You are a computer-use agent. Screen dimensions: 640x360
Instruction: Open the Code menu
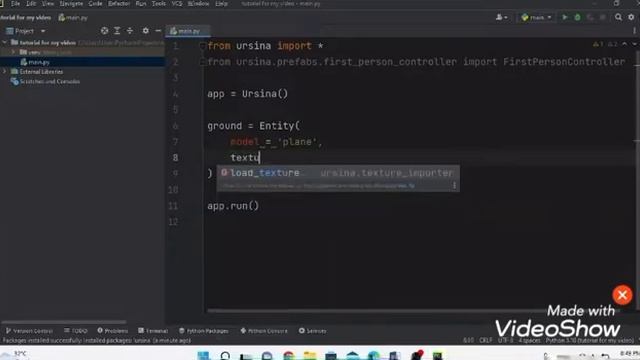tap(95, 4)
